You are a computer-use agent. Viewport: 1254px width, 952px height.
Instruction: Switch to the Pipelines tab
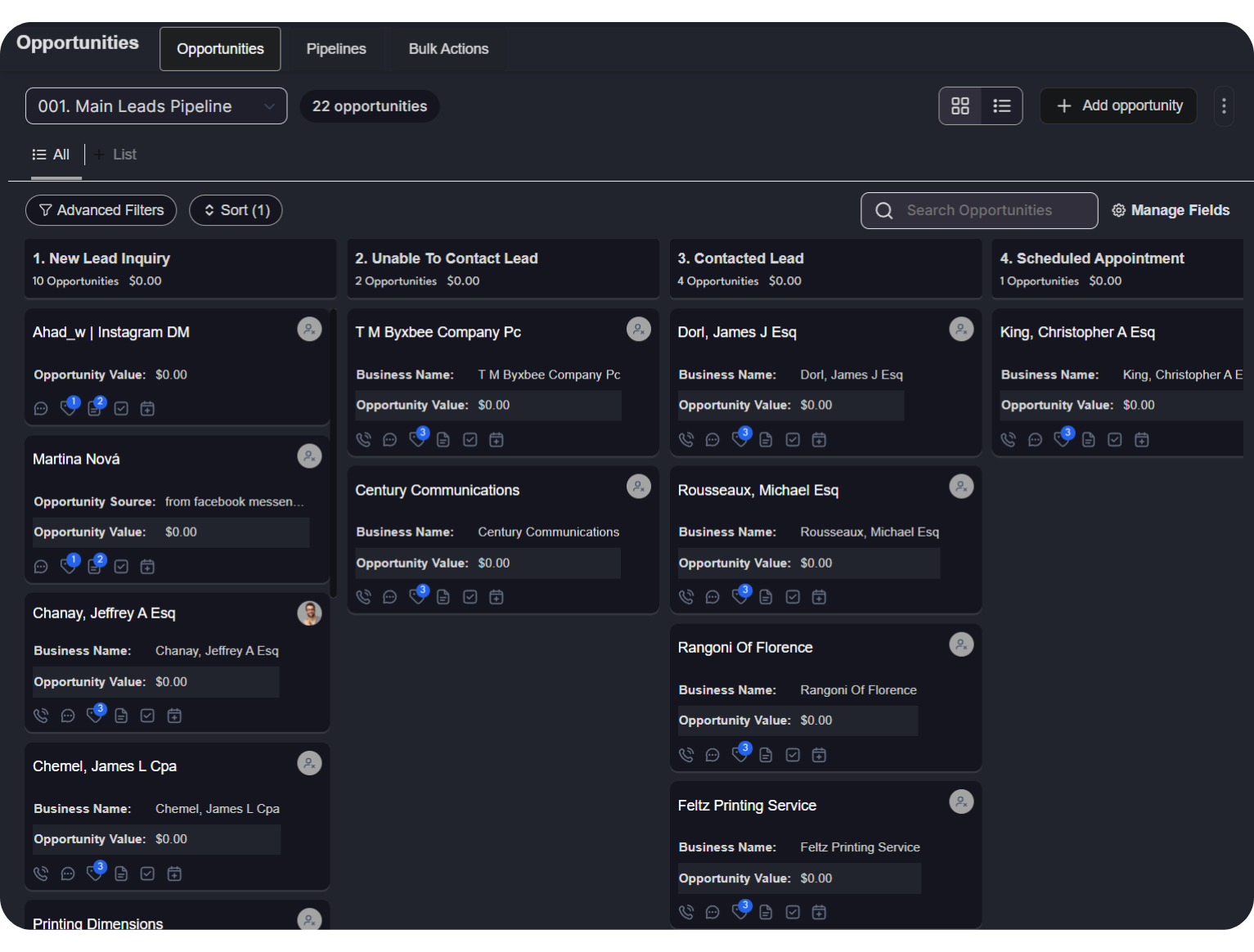336,49
